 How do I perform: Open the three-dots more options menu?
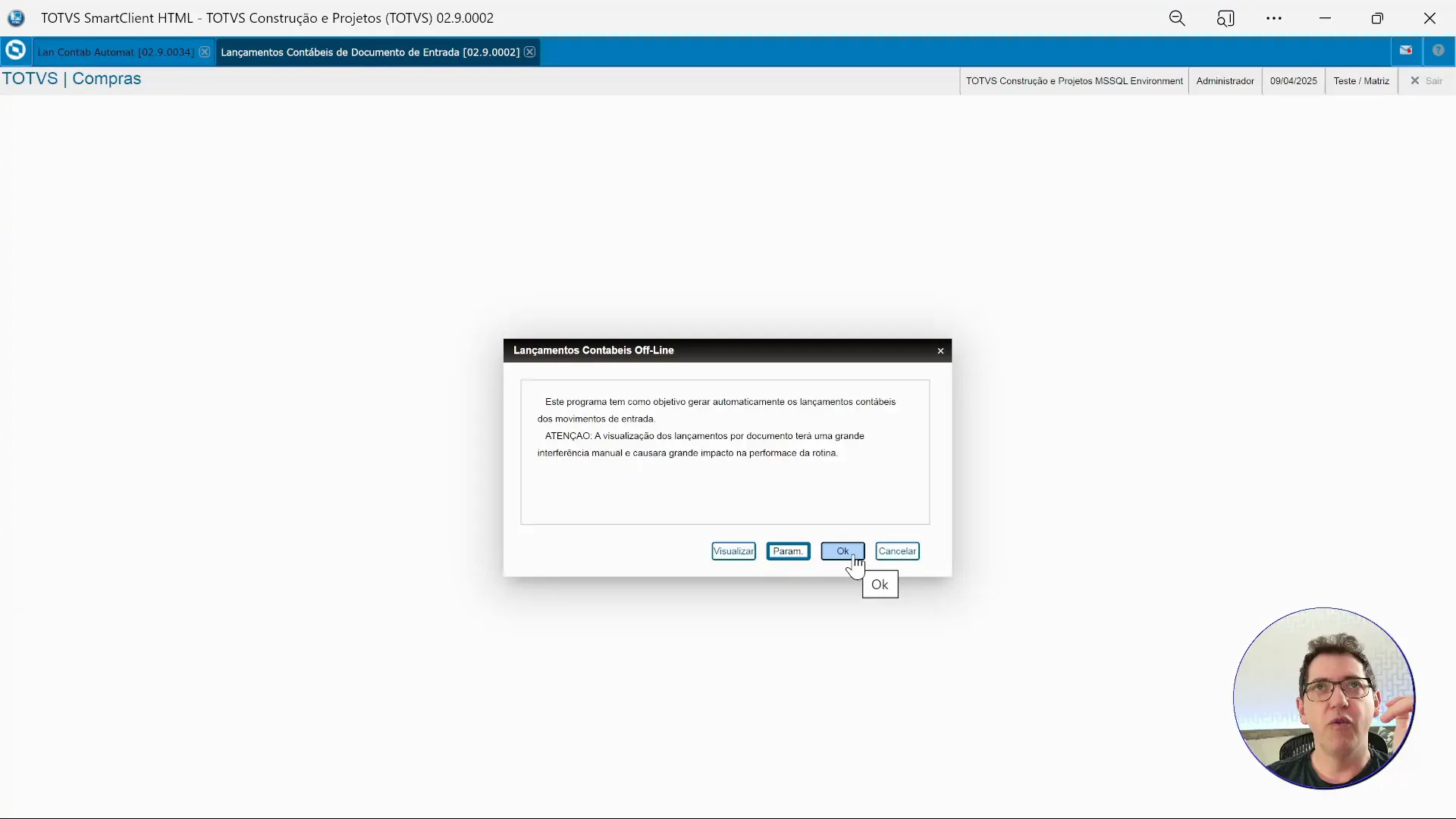click(1274, 18)
